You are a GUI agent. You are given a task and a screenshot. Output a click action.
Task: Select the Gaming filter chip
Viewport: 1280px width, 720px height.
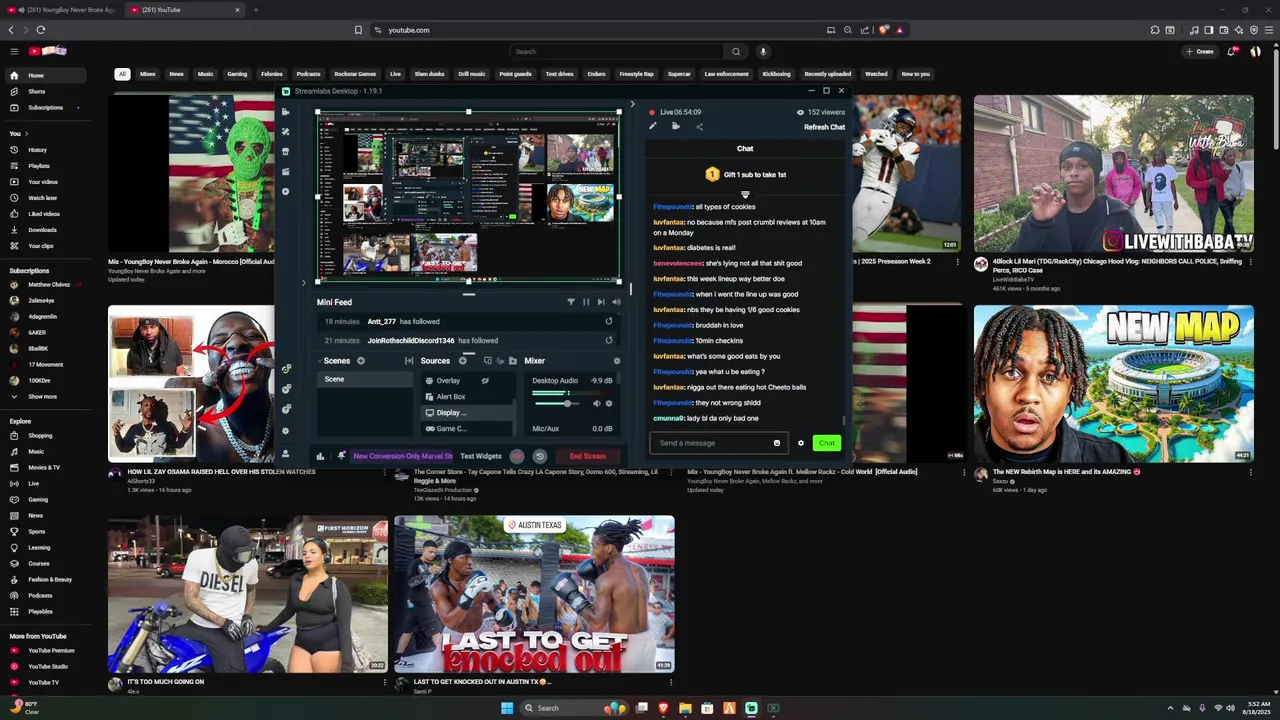[237, 74]
